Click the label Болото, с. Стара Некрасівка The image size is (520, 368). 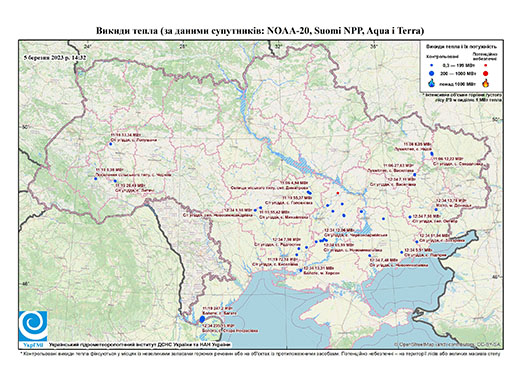coord(230,331)
